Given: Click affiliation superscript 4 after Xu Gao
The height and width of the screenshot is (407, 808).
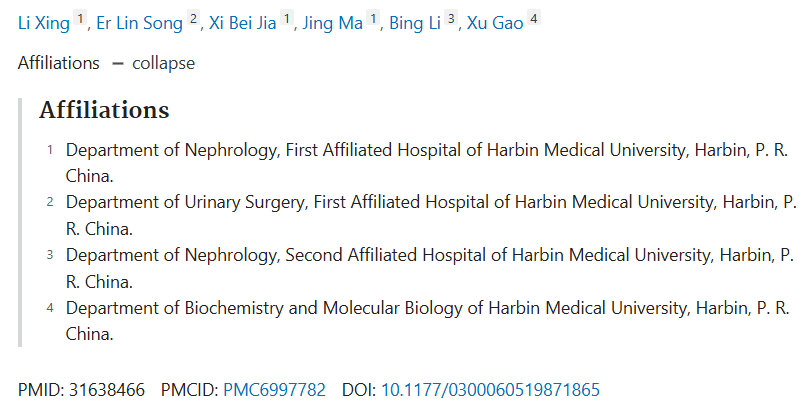Looking at the screenshot, I should point(534,19).
